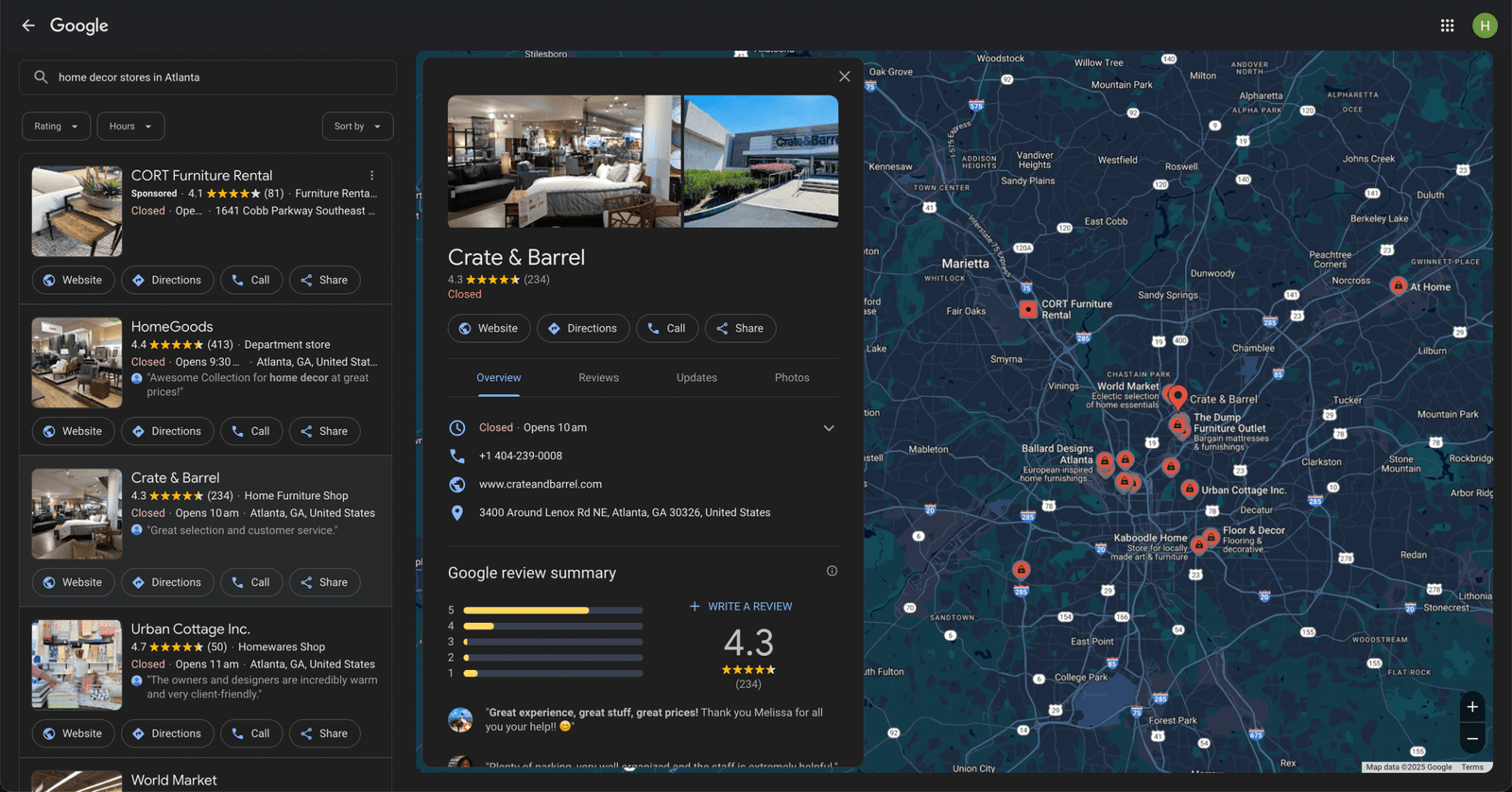Image resolution: width=1512 pixels, height=792 pixels.
Task: Open the Sort by dropdown
Action: [x=357, y=127]
